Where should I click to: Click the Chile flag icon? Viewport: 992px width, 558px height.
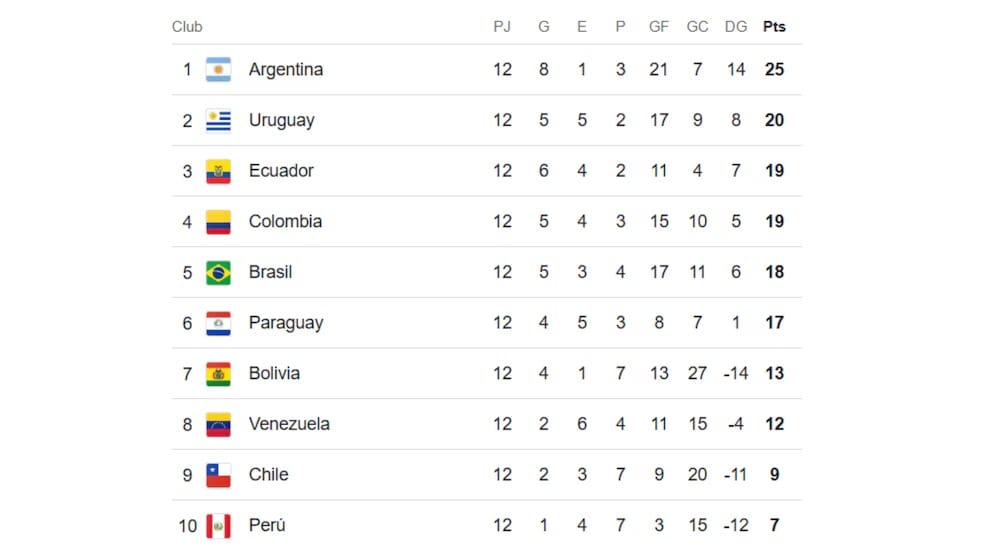click(218, 475)
